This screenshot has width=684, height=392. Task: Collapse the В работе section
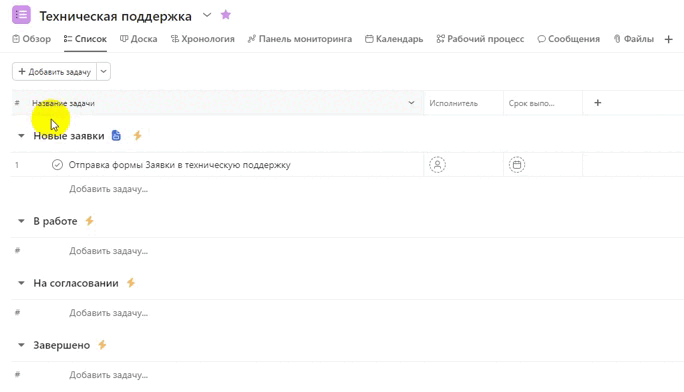tap(21, 221)
